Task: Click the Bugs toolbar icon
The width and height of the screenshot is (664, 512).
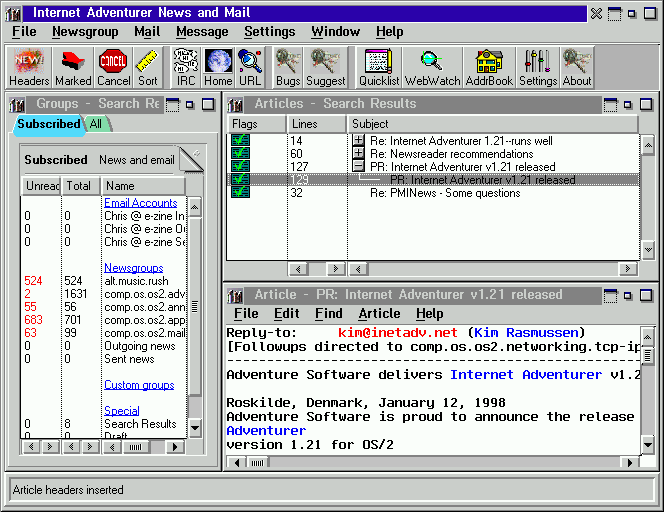Action: tap(288, 68)
